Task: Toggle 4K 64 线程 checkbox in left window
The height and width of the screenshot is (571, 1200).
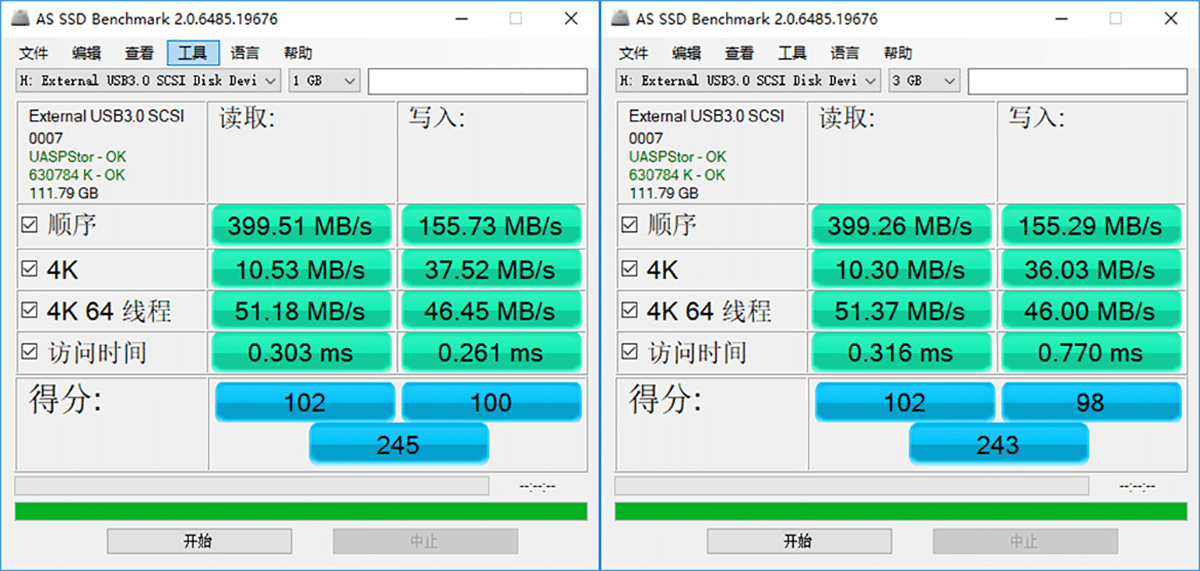Action: [x=29, y=311]
